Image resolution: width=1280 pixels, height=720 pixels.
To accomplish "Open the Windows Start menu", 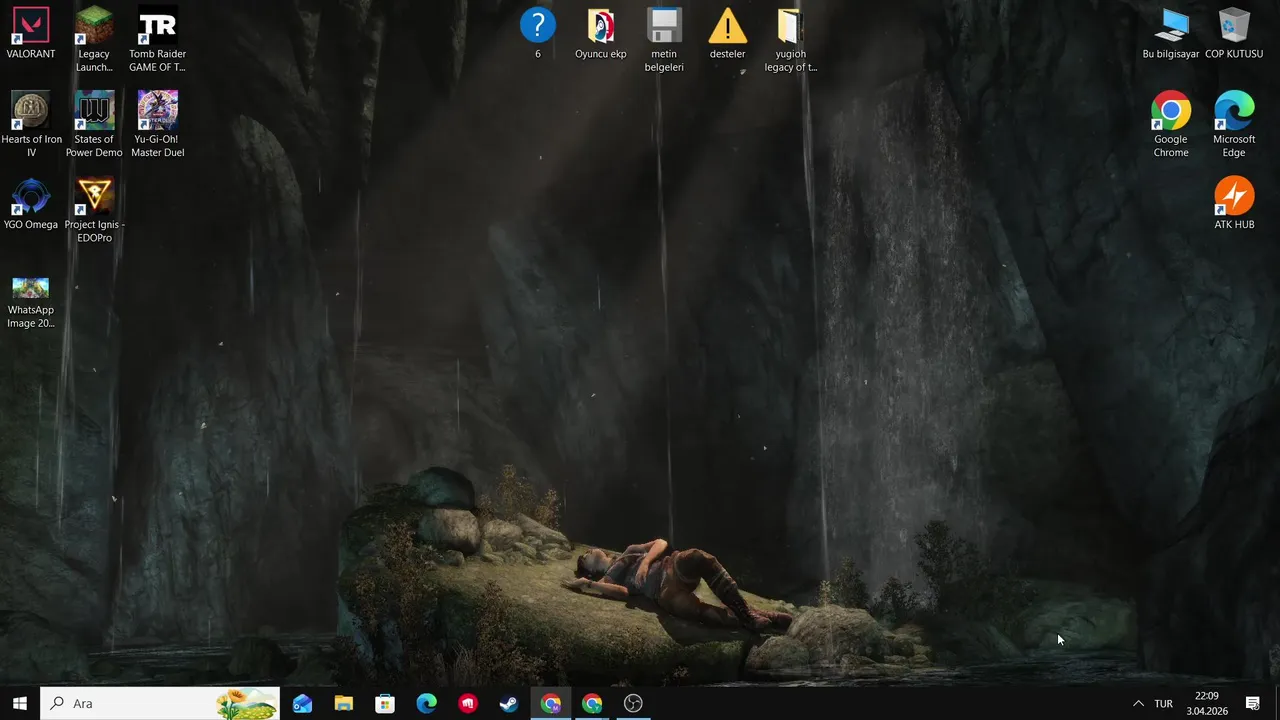I will tap(20, 703).
